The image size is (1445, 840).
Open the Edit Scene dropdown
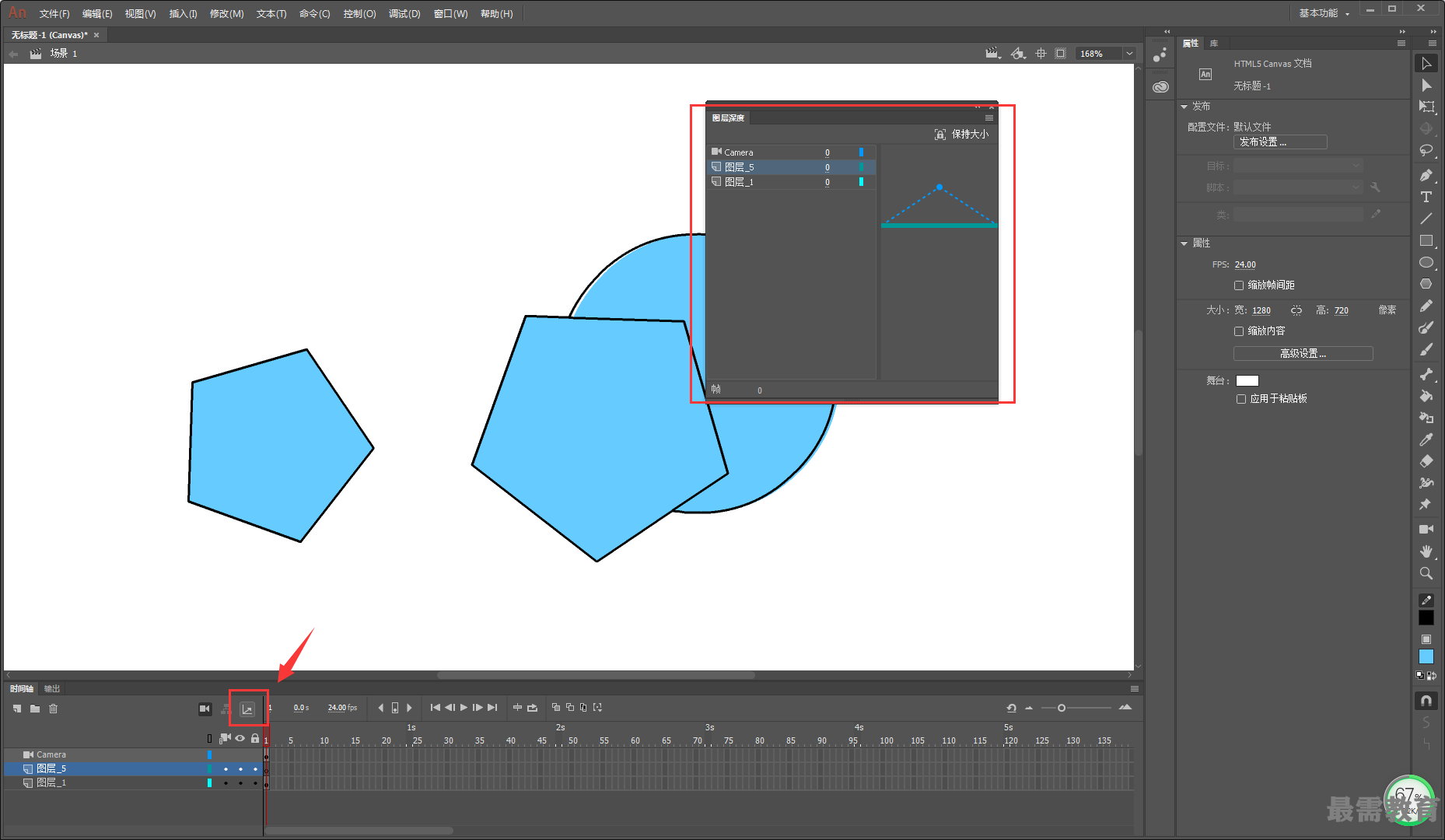(992, 54)
